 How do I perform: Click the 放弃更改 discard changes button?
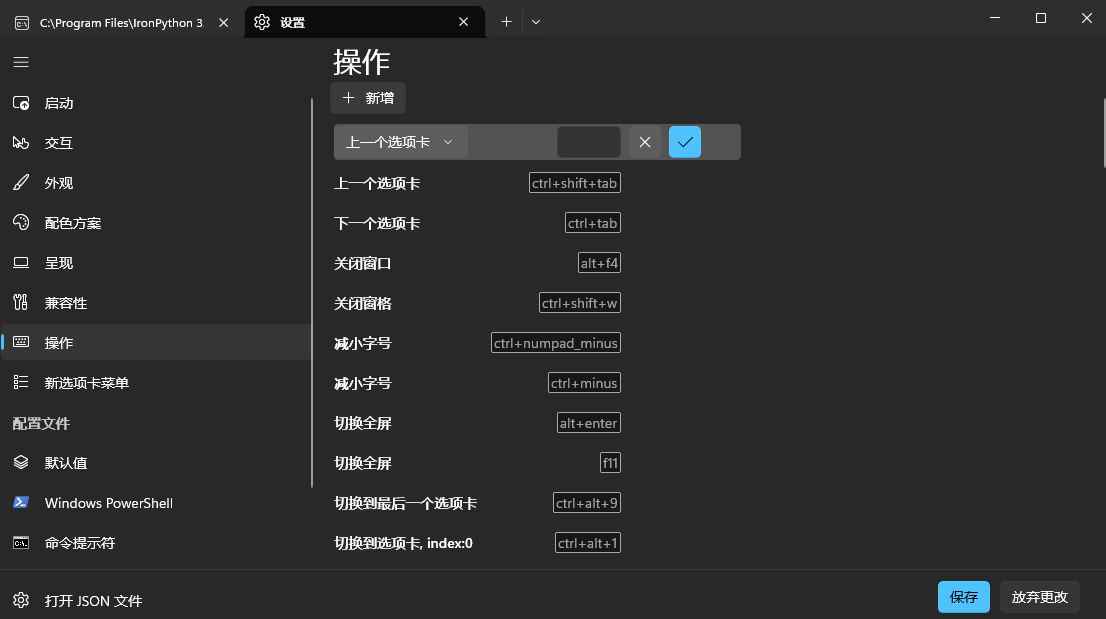pyautogui.click(x=1040, y=597)
